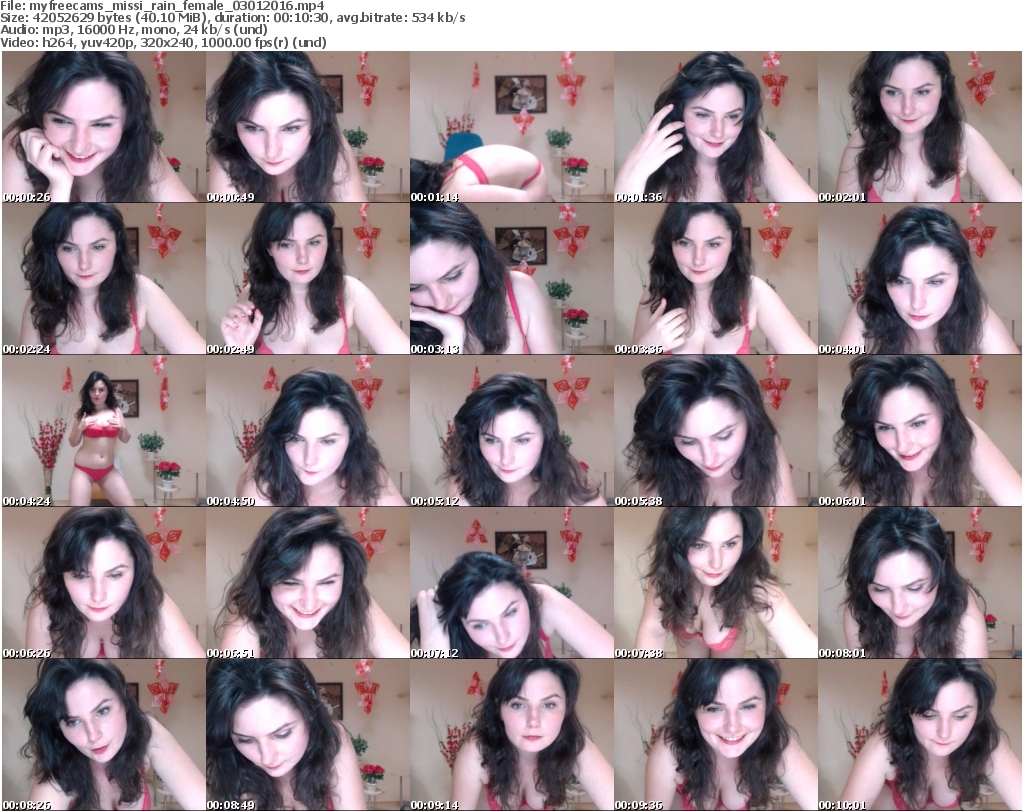This screenshot has height=811, width=1024.
Task: Select the full-body frame at 00:04:24
Action: tap(104, 431)
